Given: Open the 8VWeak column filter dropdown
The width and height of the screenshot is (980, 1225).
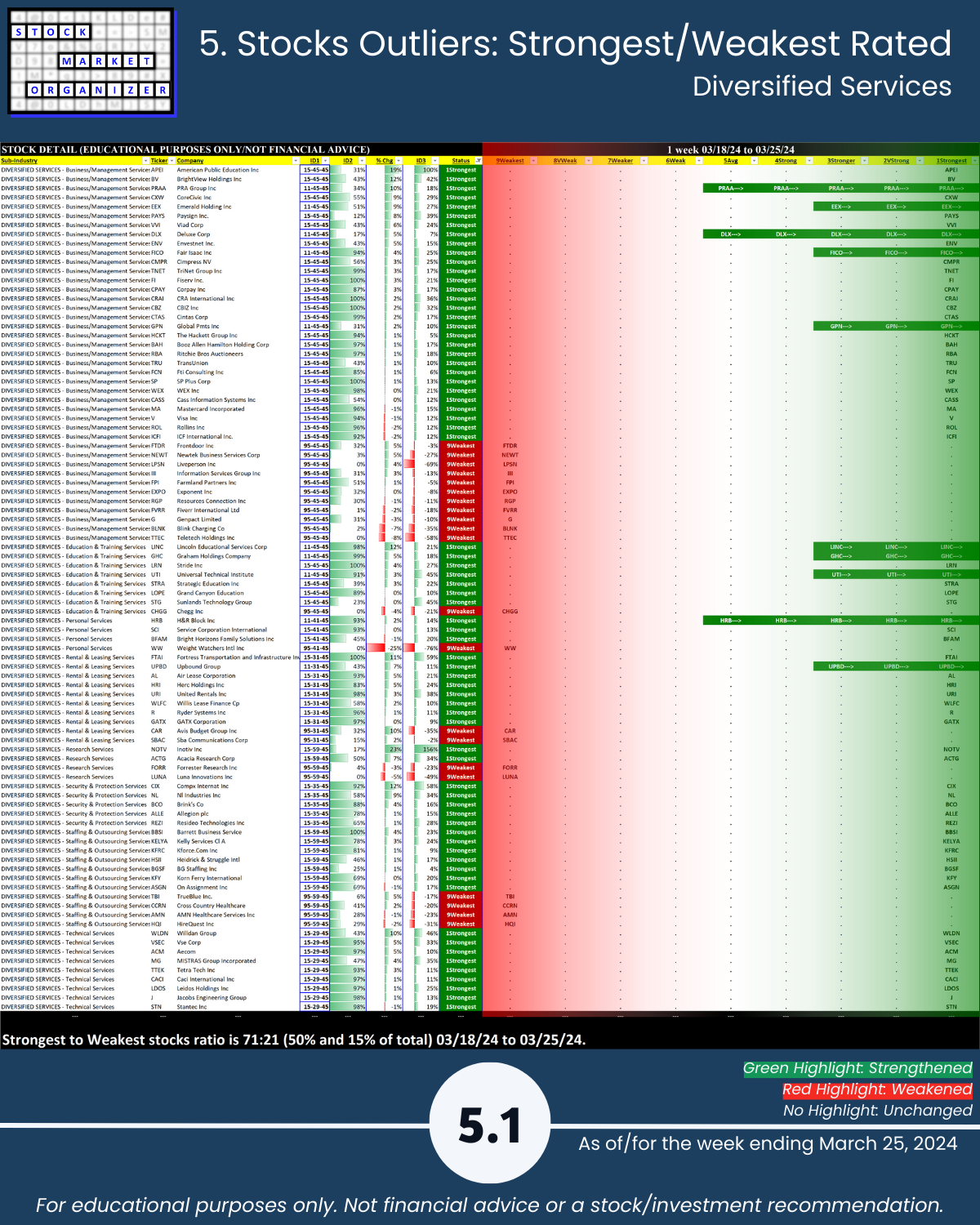Looking at the screenshot, I should (590, 161).
